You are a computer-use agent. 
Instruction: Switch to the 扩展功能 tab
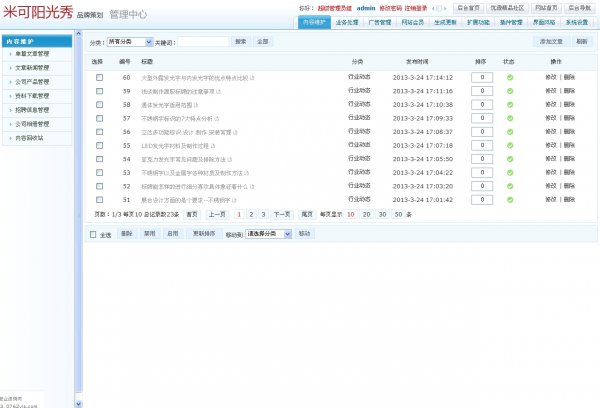click(x=478, y=23)
